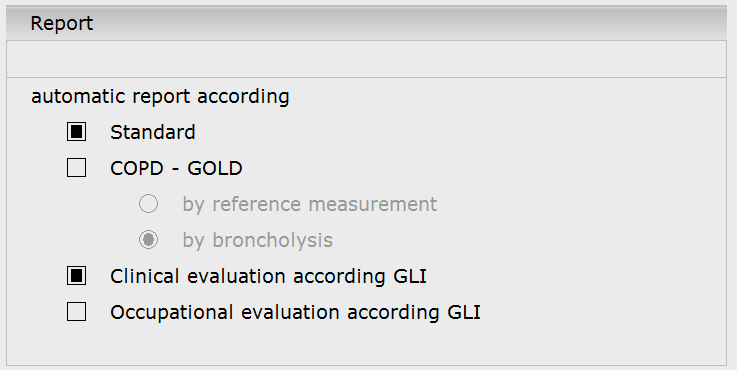Click the automatic report according heading
The width and height of the screenshot is (737, 370).
click(160, 96)
